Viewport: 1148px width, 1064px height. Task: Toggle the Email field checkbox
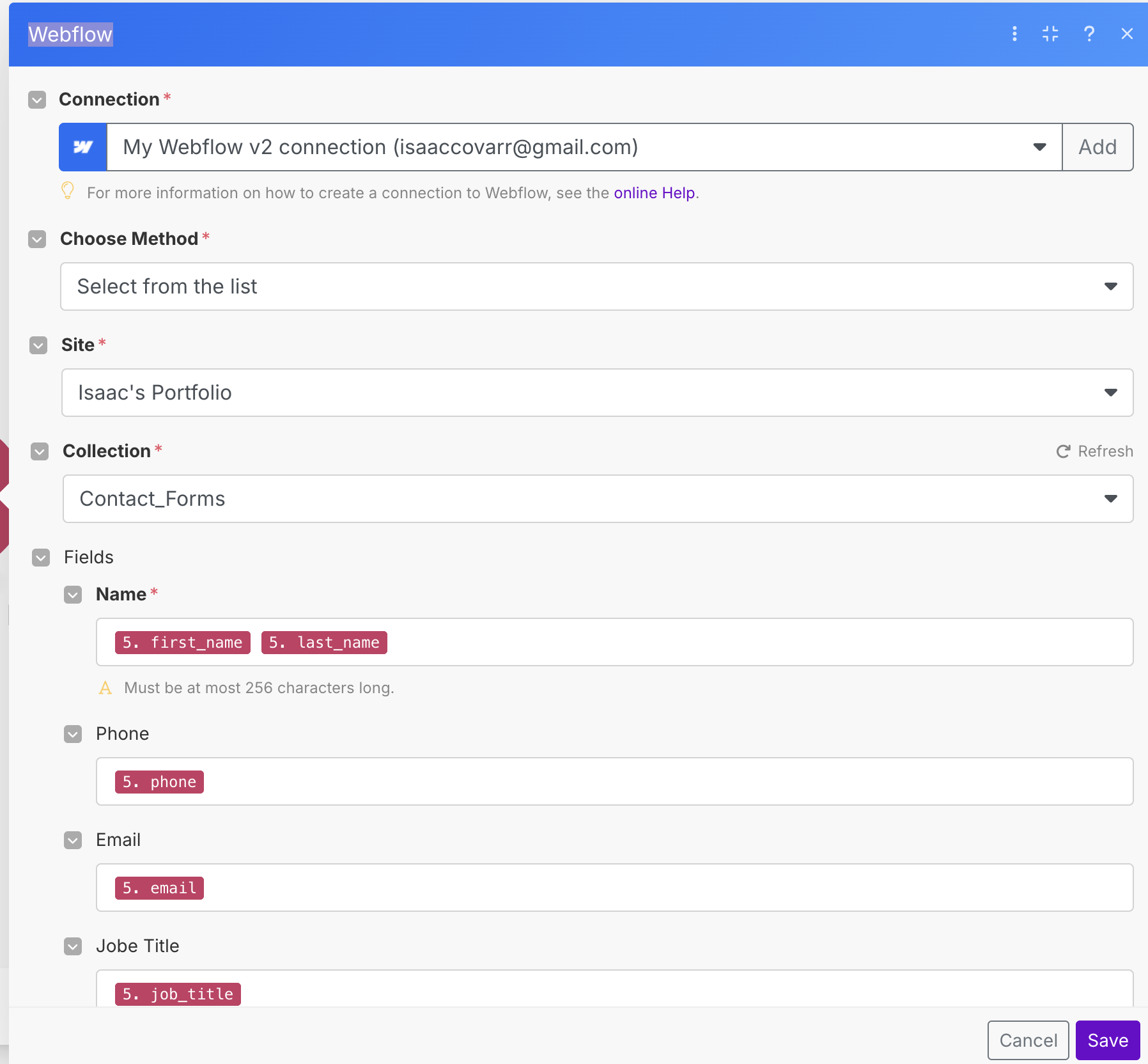(73, 840)
